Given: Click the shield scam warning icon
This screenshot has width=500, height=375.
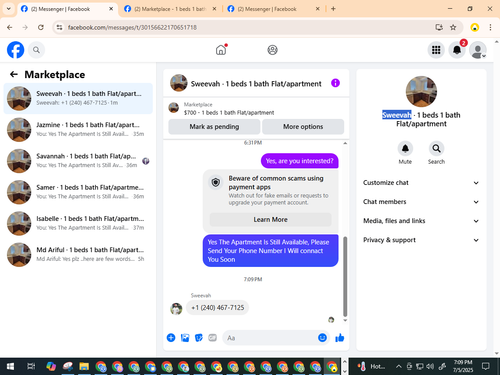Looking at the screenshot, I should pos(216,182).
